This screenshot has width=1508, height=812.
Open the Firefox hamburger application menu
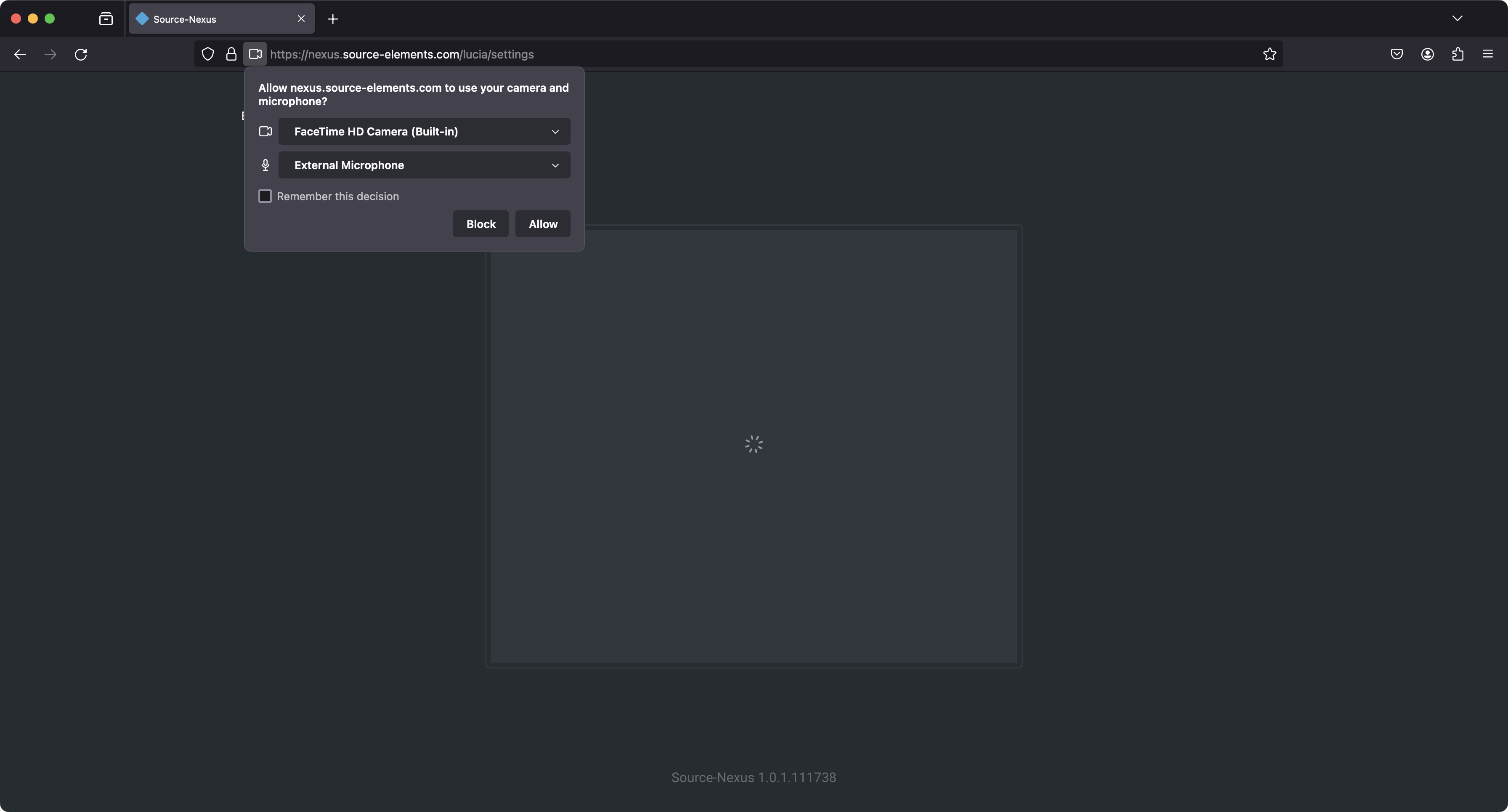tap(1487, 54)
